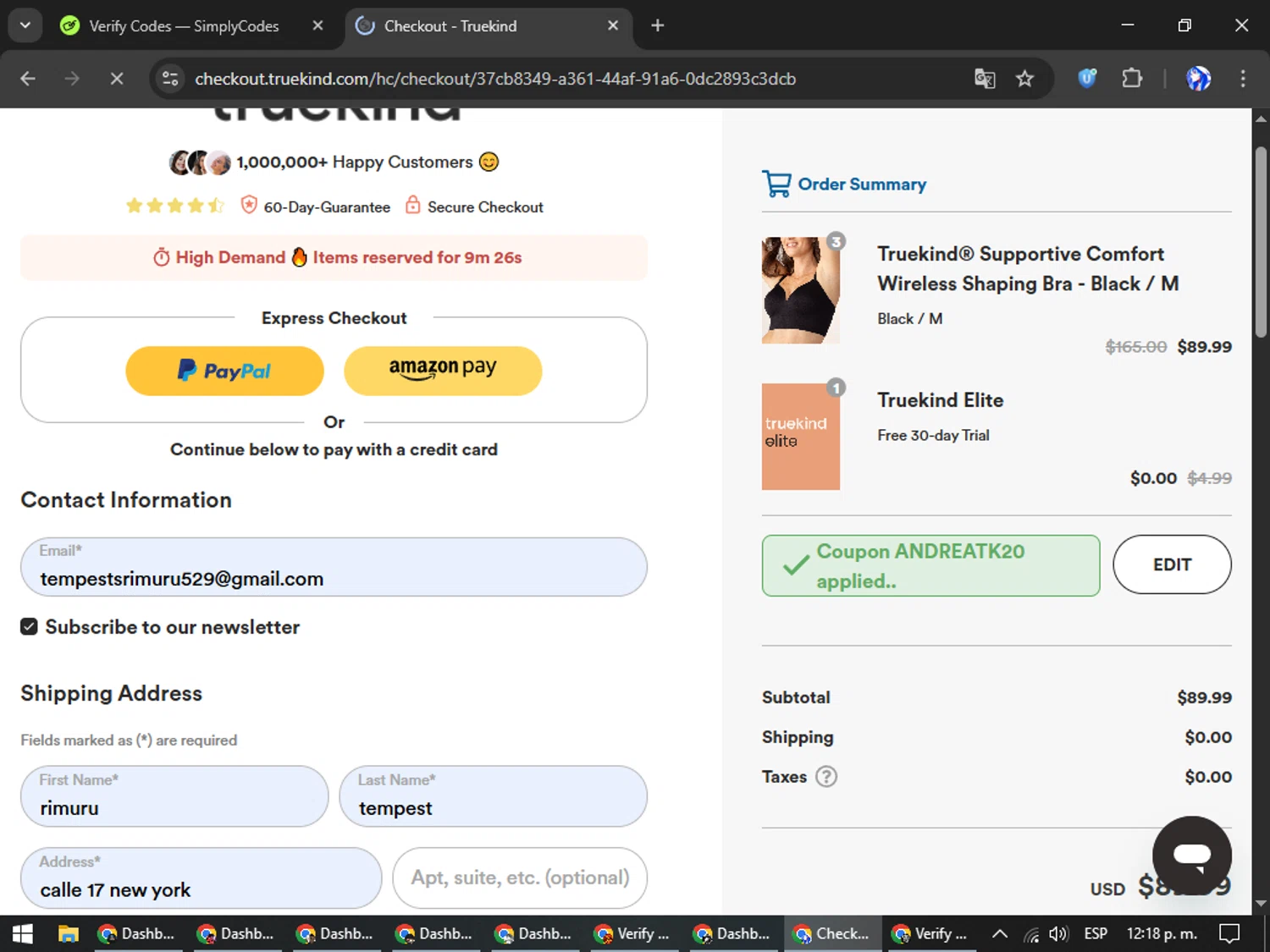The image size is (1270, 952).
Task: Pay with PayPal express checkout
Action: click(x=224, y=371)
